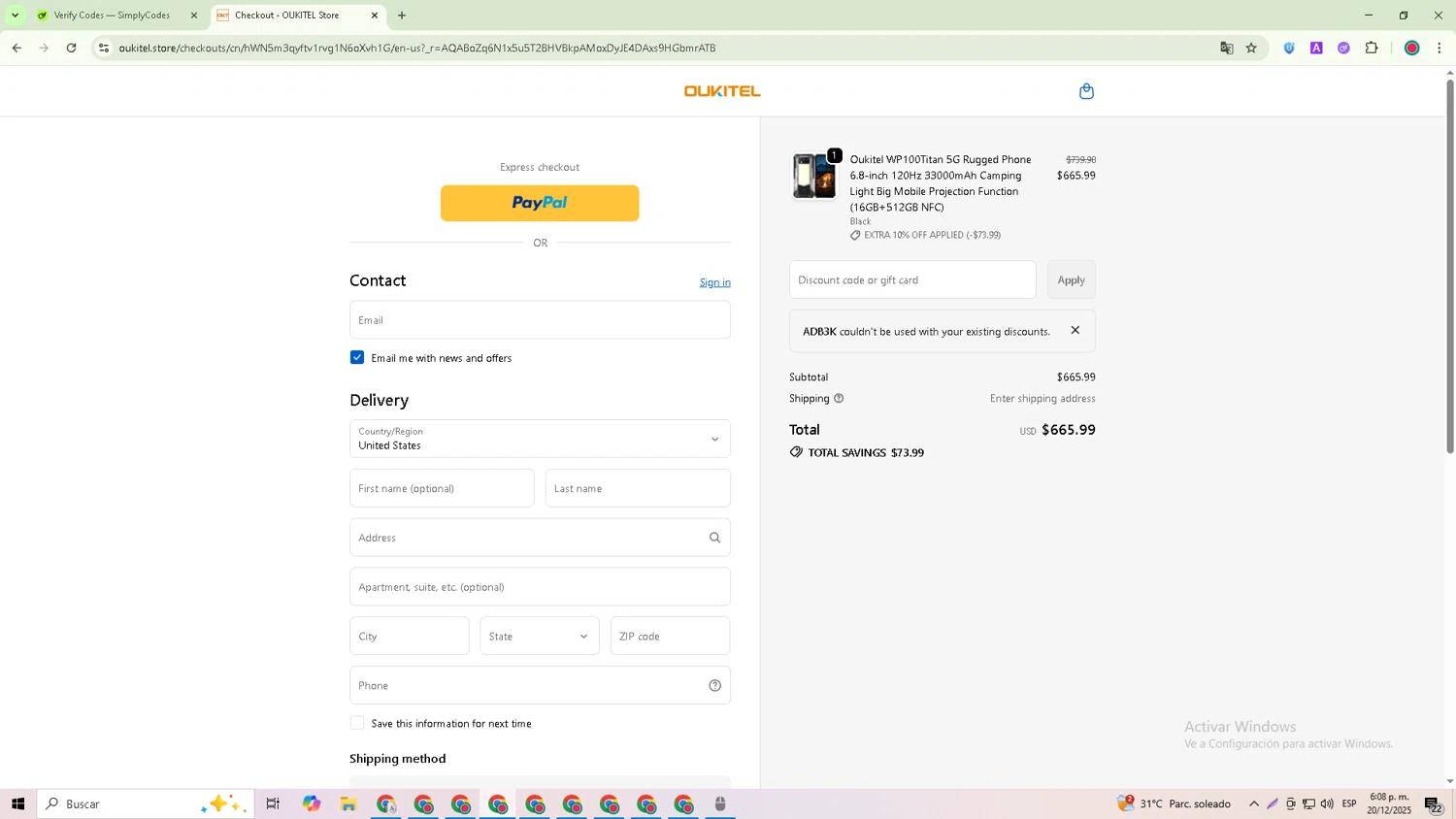Viewport: 1456px width, 819px height.
Task: Click the EXTRA 10% OFF APPLIED tag text
Action: [x=932, y=235]
